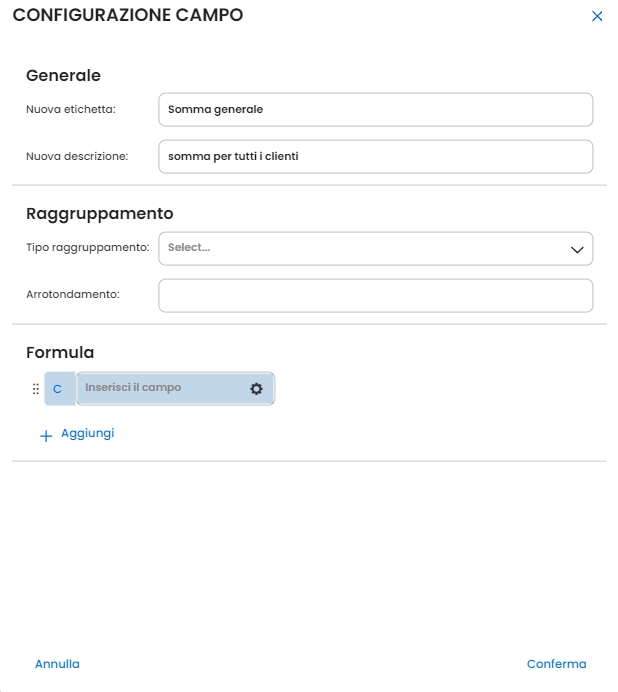Focus the empty Arrotondamento input
This screenshot has width=618, height=692.
pyautogui.click(x=375, y=295)
